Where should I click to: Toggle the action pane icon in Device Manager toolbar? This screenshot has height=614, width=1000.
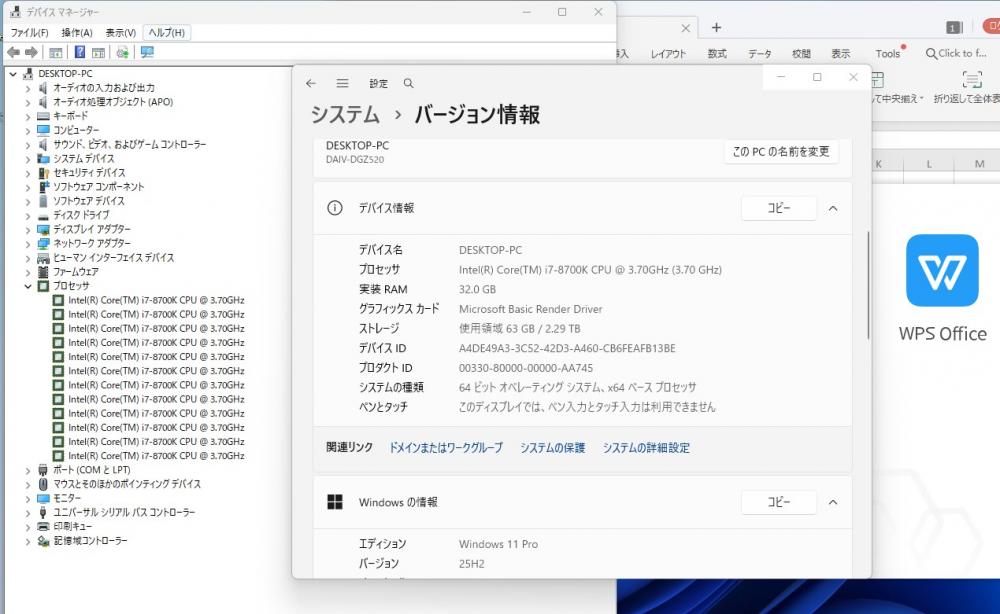point(98,52)
